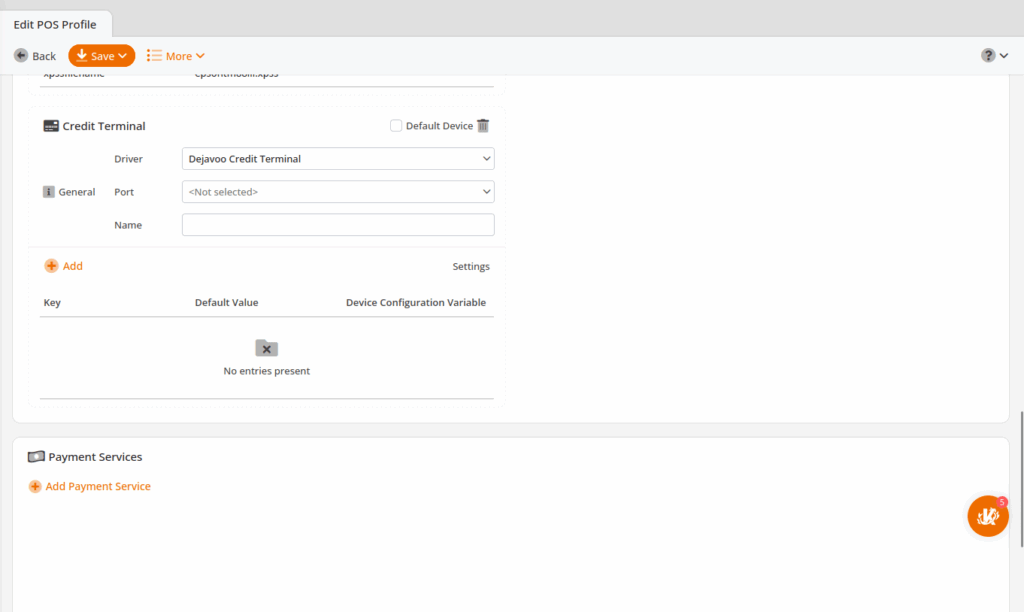Click the Name input field
The image size is (1024, 612).
tap(338, 225)
